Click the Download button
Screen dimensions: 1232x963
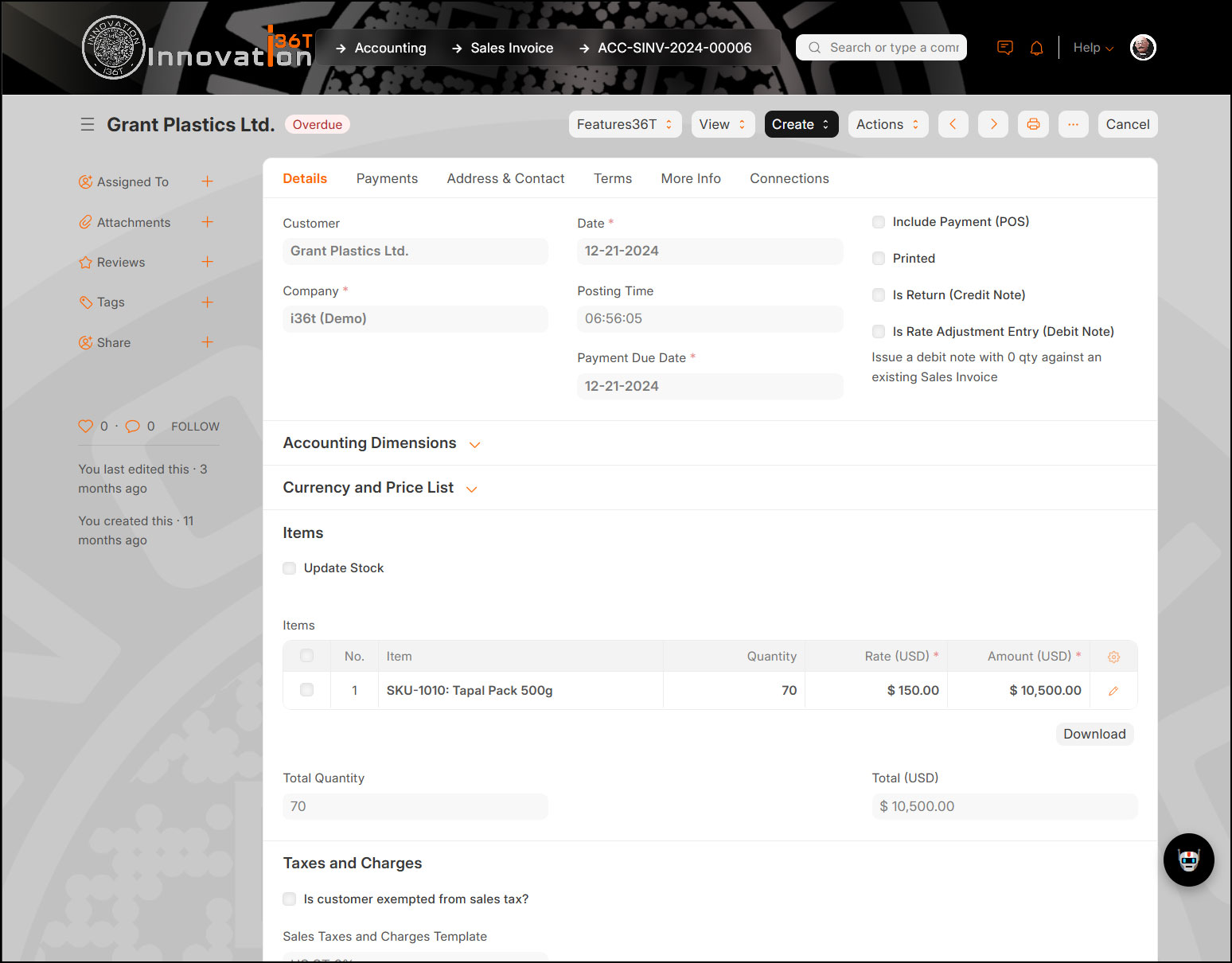[x=1094, y=734]
